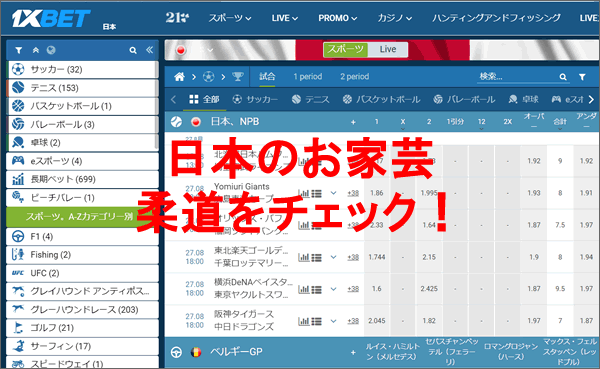This screenshot has height=369, width=600.
Task: Expand the スポーツ dropdown in top navigation
Action: pyautogui.click(x=230, y=18)
